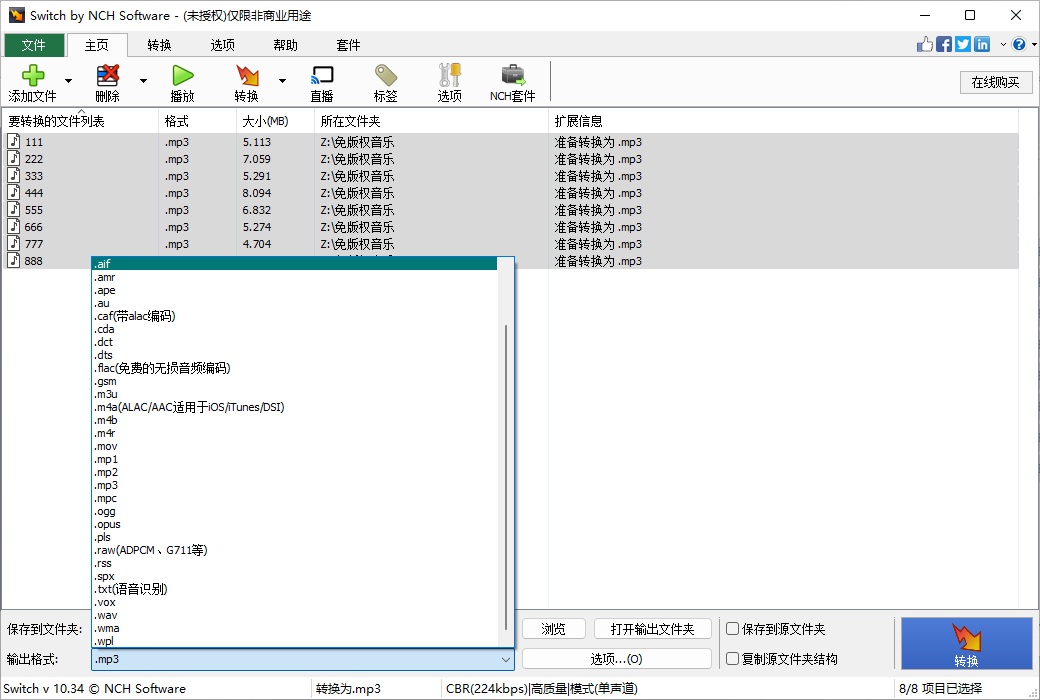Select .aif in the format list
The image size is (1040, 700).
(x=294, y=264)
